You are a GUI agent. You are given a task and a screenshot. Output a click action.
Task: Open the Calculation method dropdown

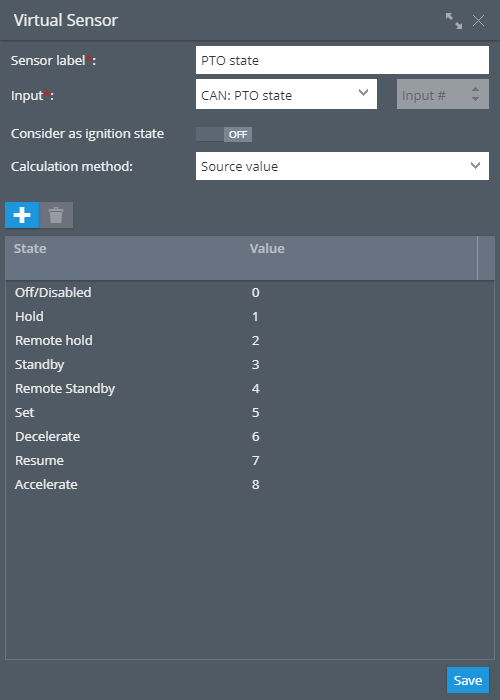[x=342, y=166]
